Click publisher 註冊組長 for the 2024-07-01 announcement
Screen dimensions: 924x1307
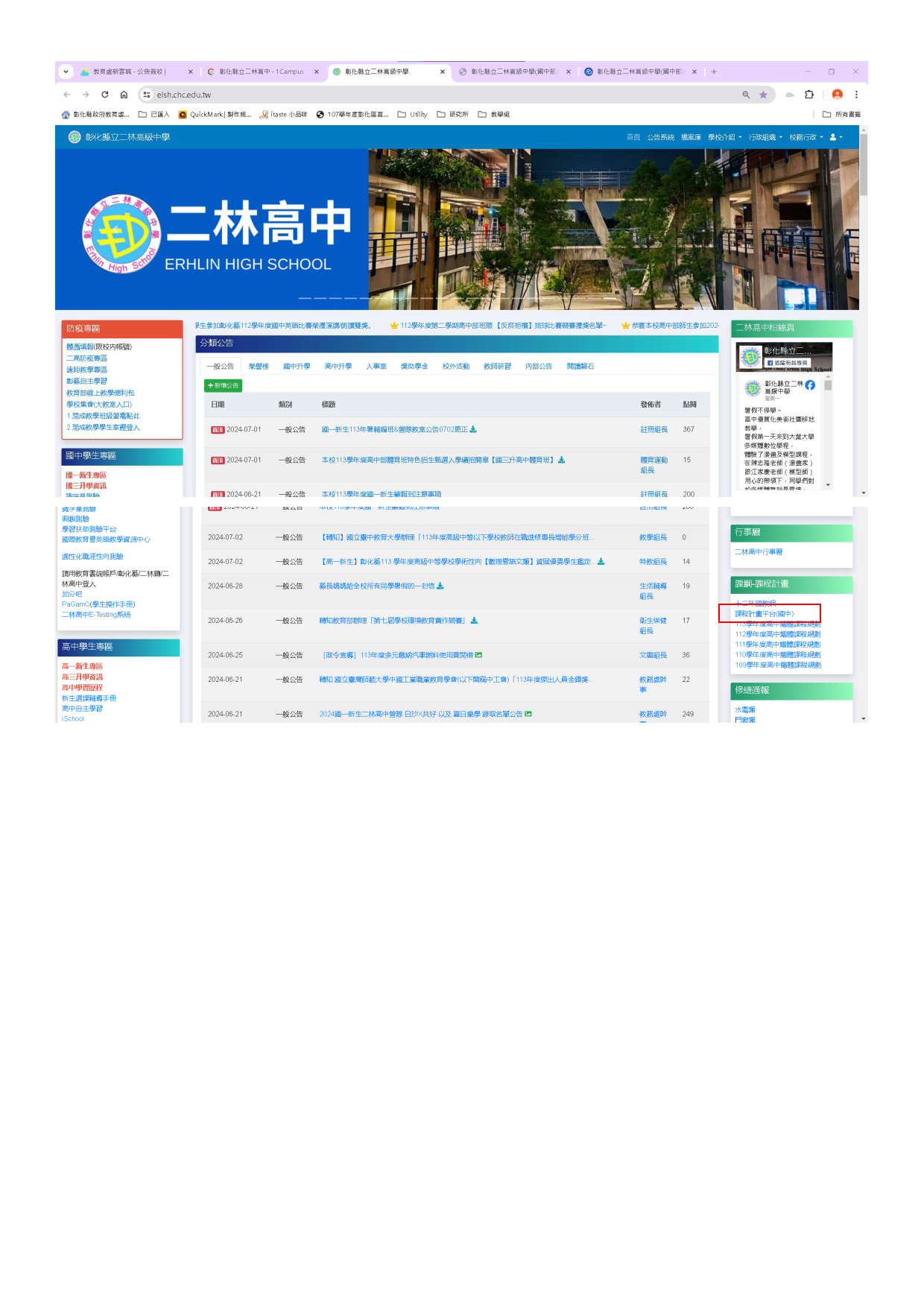pos(654,429)
